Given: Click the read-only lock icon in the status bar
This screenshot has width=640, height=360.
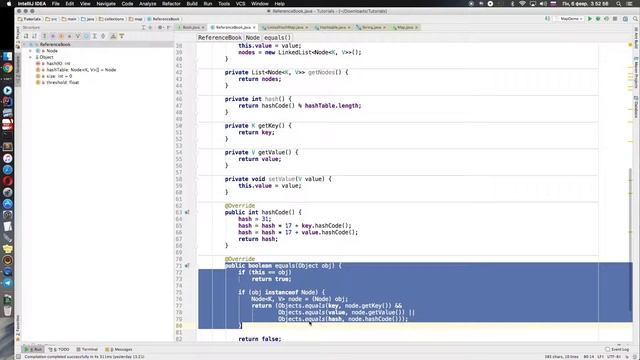Looking at the screenshot, I should coord(628,357).
